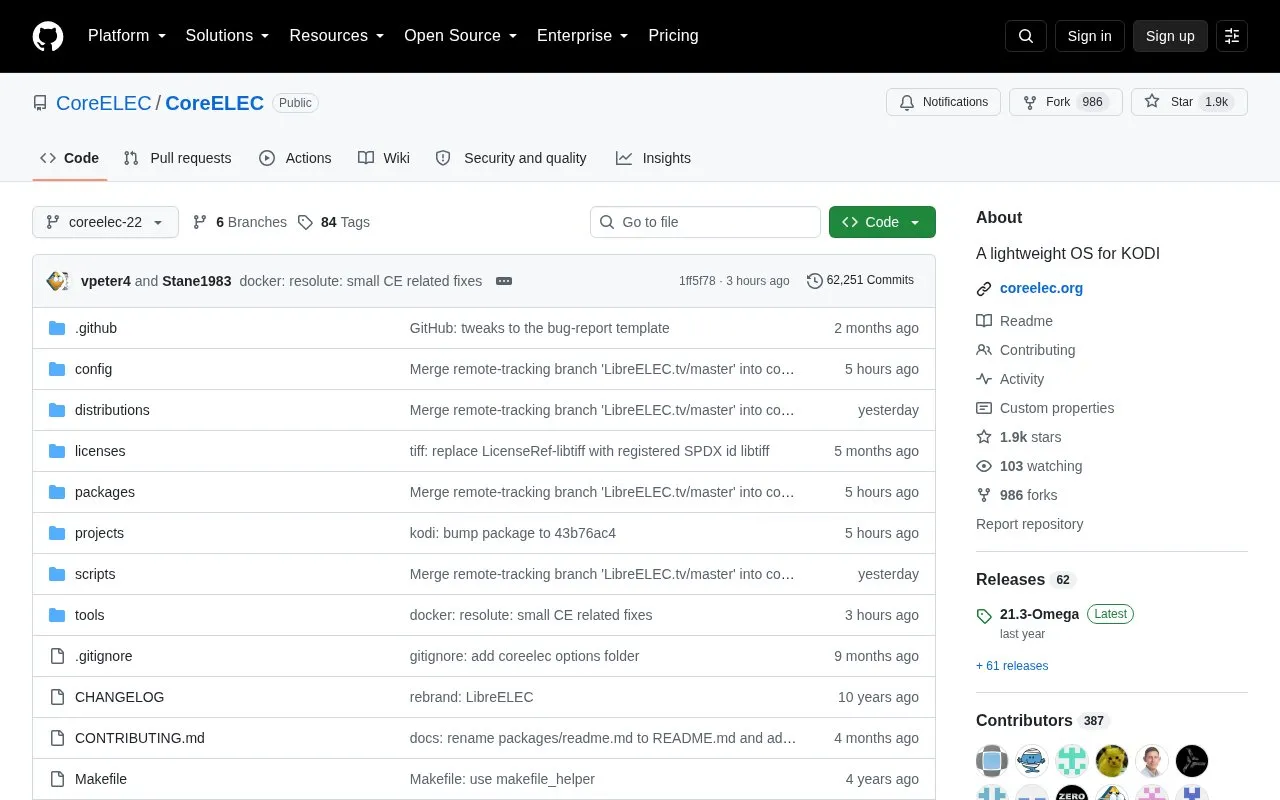Open the CHANGELOG file
Screen dimensions: 1280x800
coord(119,697)
